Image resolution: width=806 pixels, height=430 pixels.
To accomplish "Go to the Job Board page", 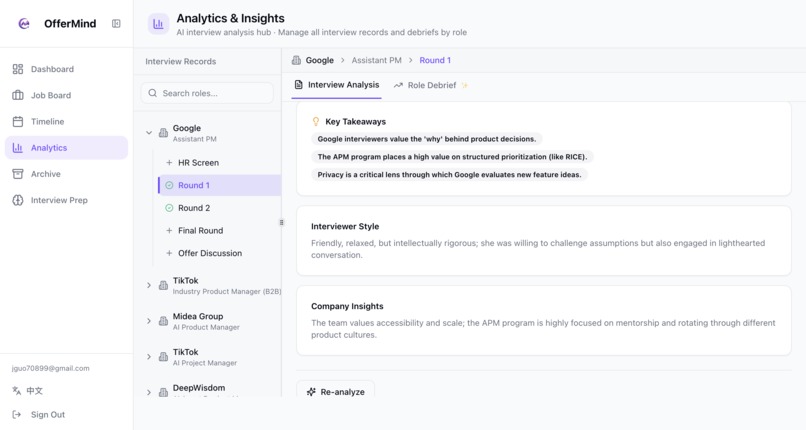I will pyautogui.click(x=66, y=95).
